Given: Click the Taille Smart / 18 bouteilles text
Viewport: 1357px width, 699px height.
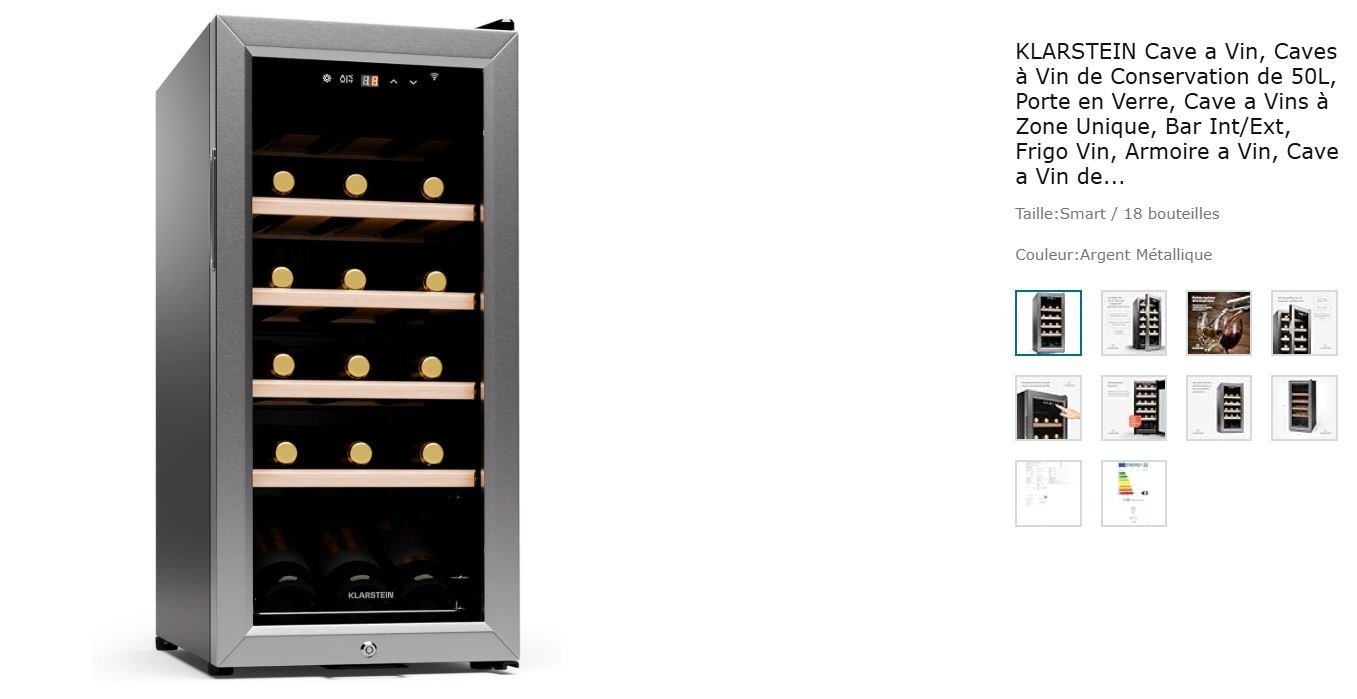Looking at the screenshot, I should (x=1117, y=214).
